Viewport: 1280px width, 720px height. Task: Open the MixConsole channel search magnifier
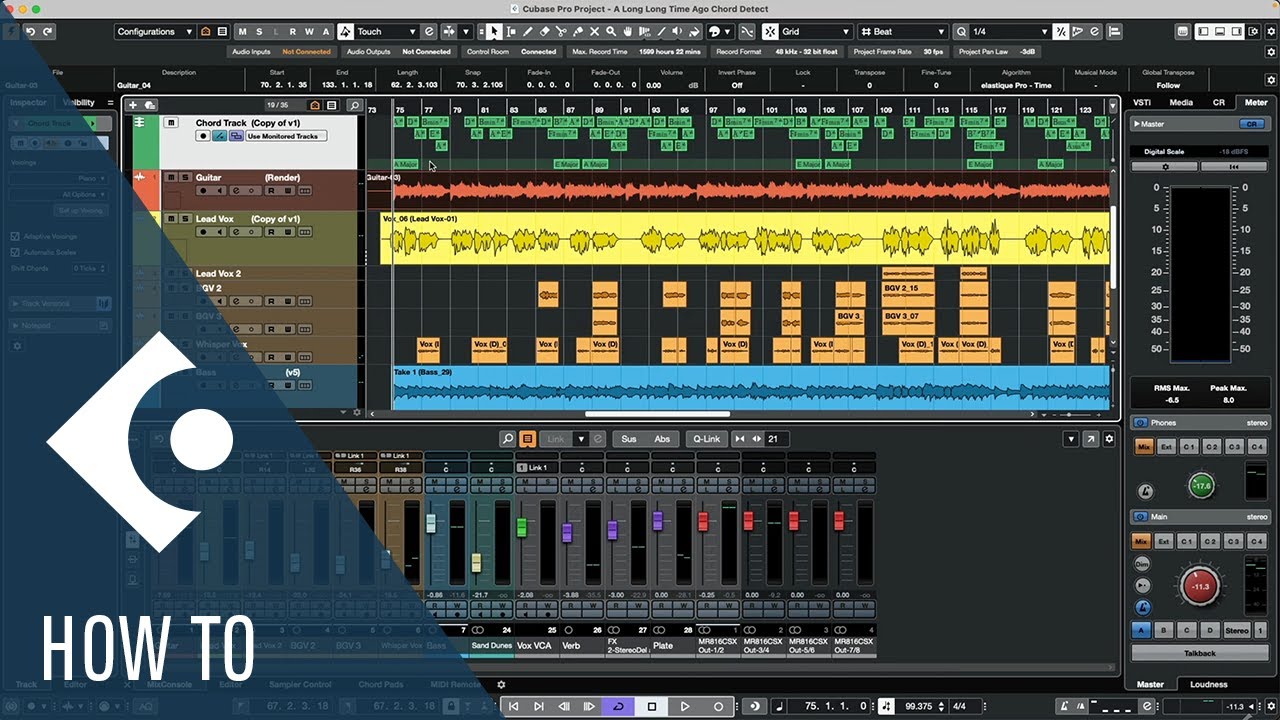(508, 439)
